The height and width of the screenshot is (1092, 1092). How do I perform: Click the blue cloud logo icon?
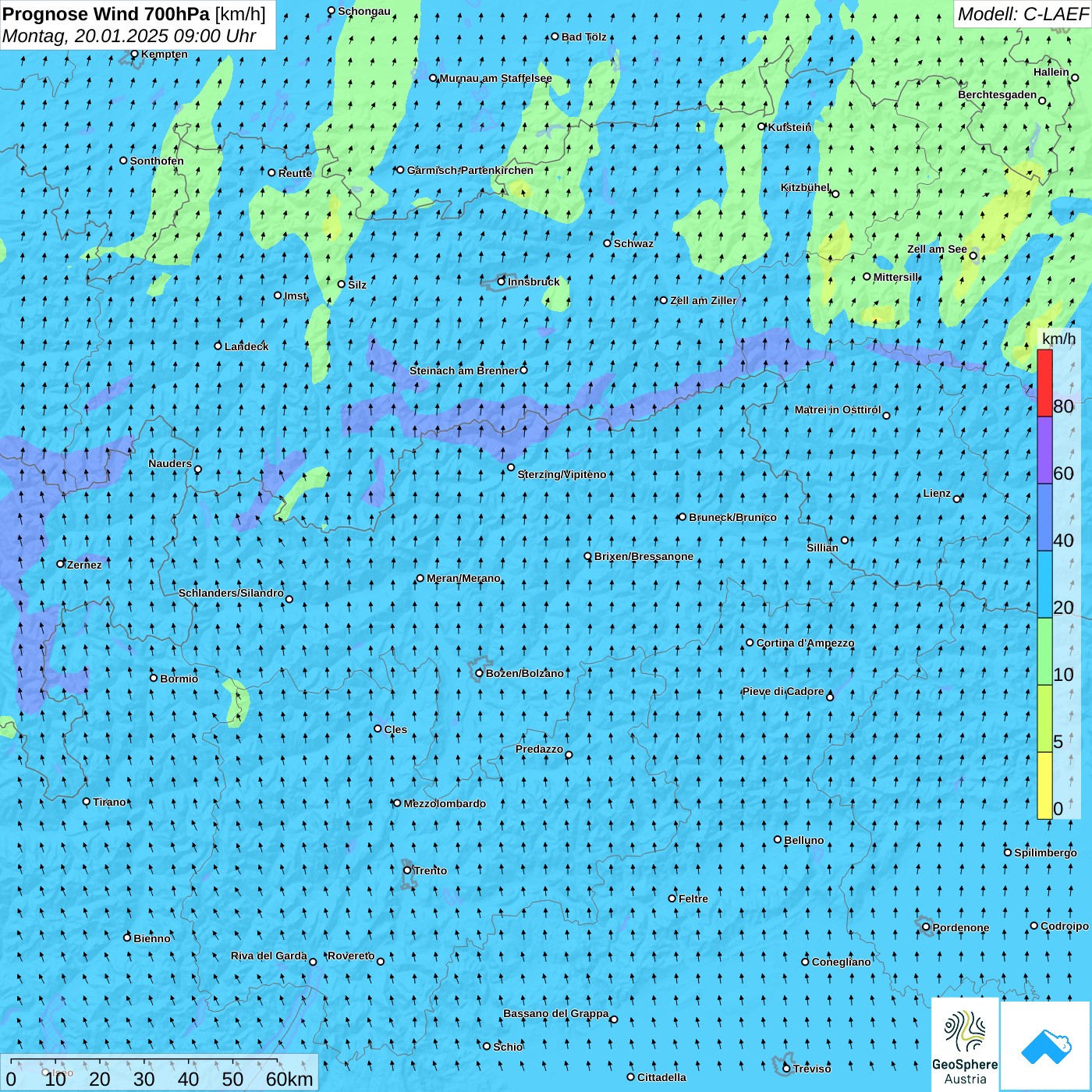[x=1046, y=1046]
